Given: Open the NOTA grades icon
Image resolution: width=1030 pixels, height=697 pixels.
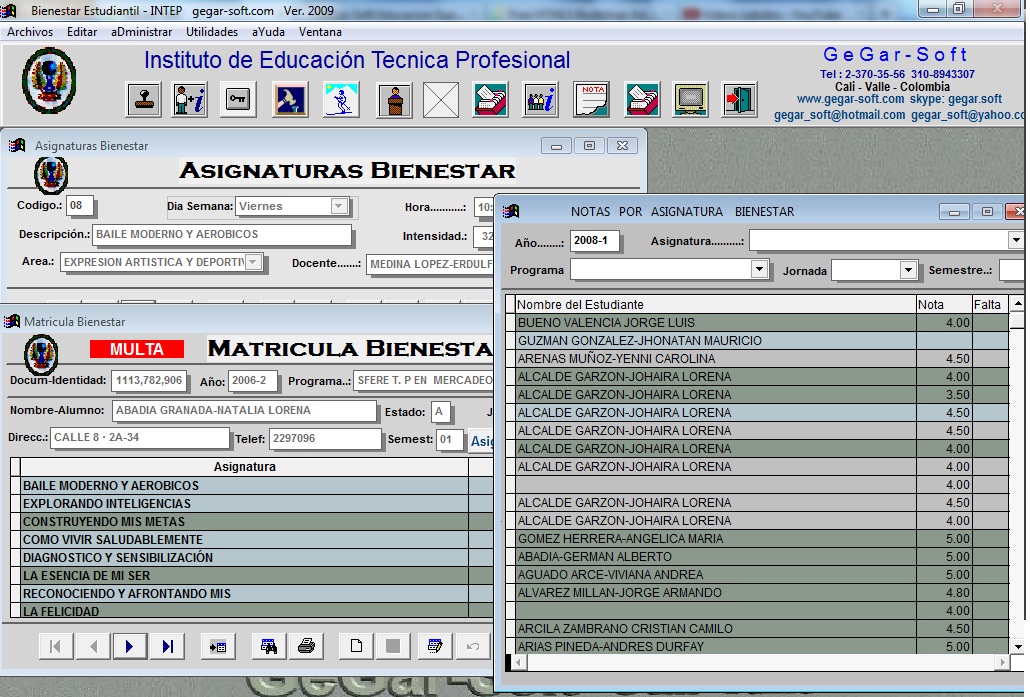Looking at the screenshot, I should (591, 99).
